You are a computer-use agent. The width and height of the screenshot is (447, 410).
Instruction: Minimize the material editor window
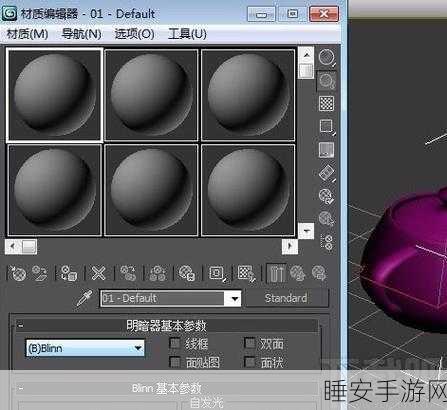tap(261, 14)
